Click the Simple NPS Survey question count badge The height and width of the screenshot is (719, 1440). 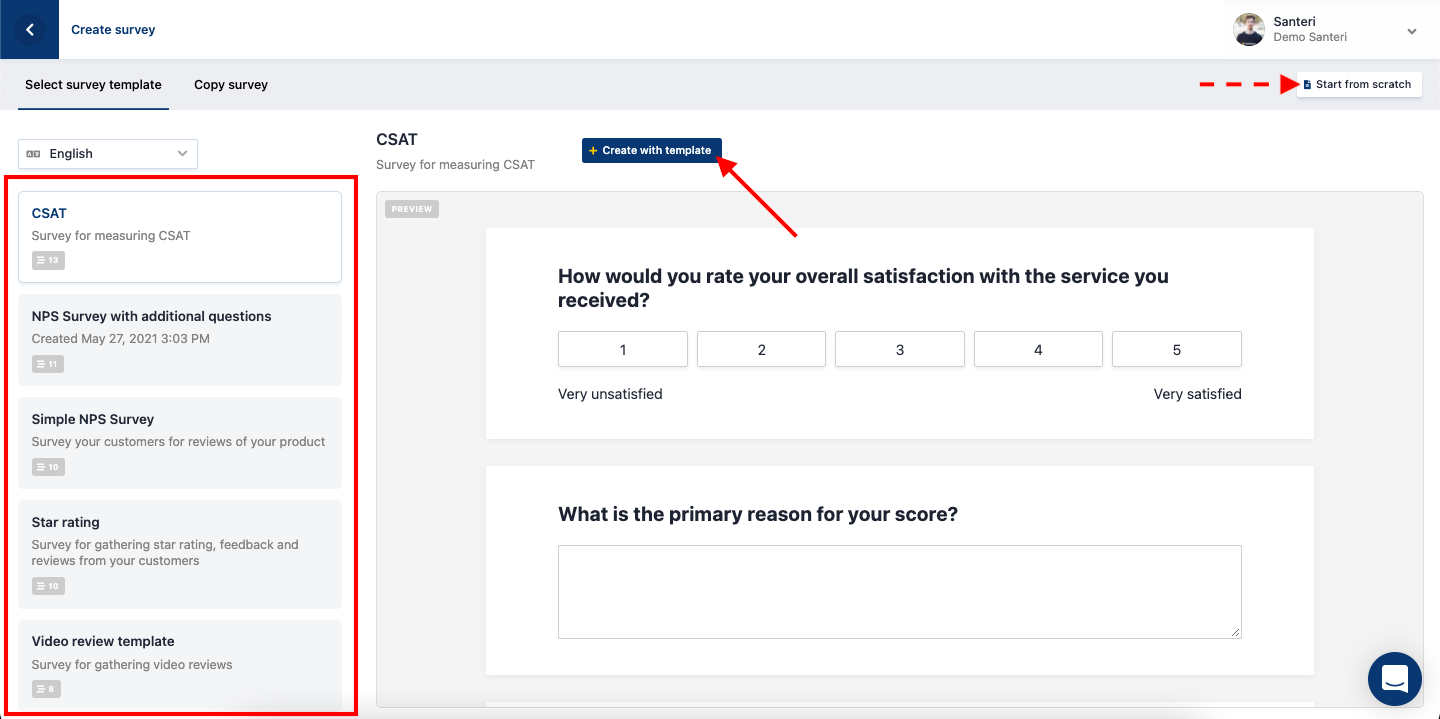(48, 467)
